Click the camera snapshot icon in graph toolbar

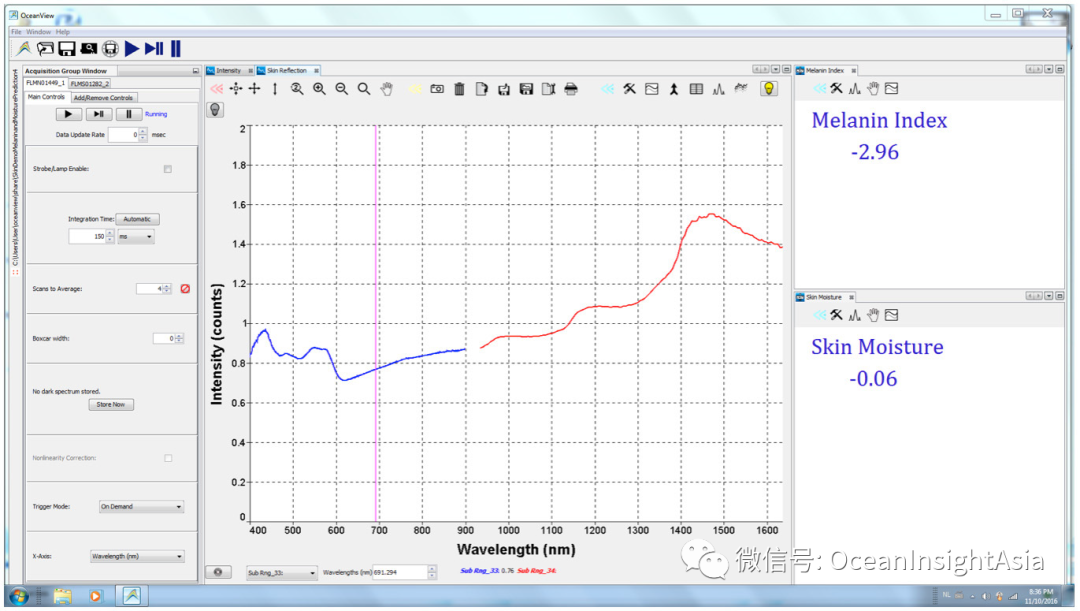437,89
